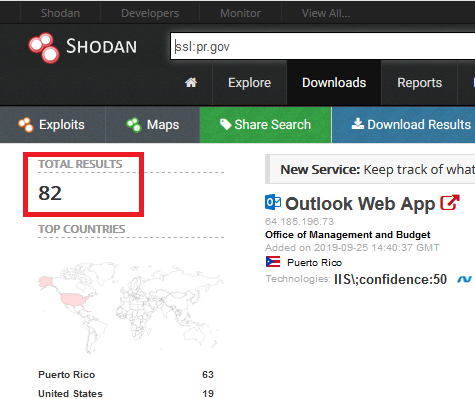475x399 pixels.
Task: Click the IP address 64.185.196.73
Action: 299,222
